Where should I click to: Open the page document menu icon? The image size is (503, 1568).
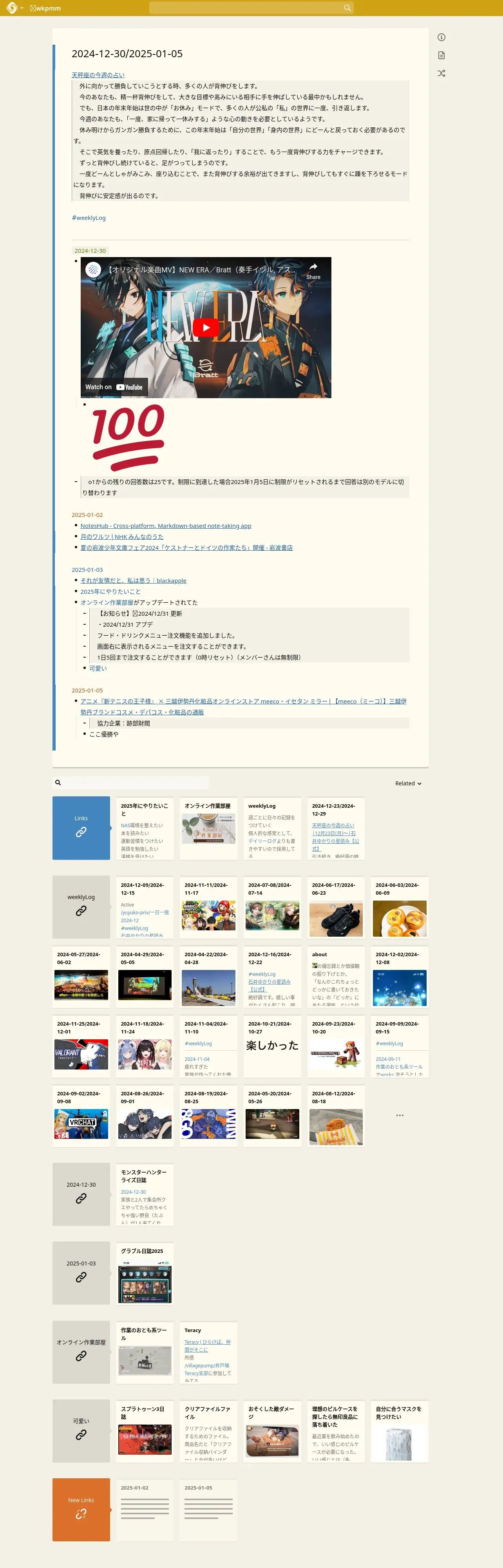[441, 55]
